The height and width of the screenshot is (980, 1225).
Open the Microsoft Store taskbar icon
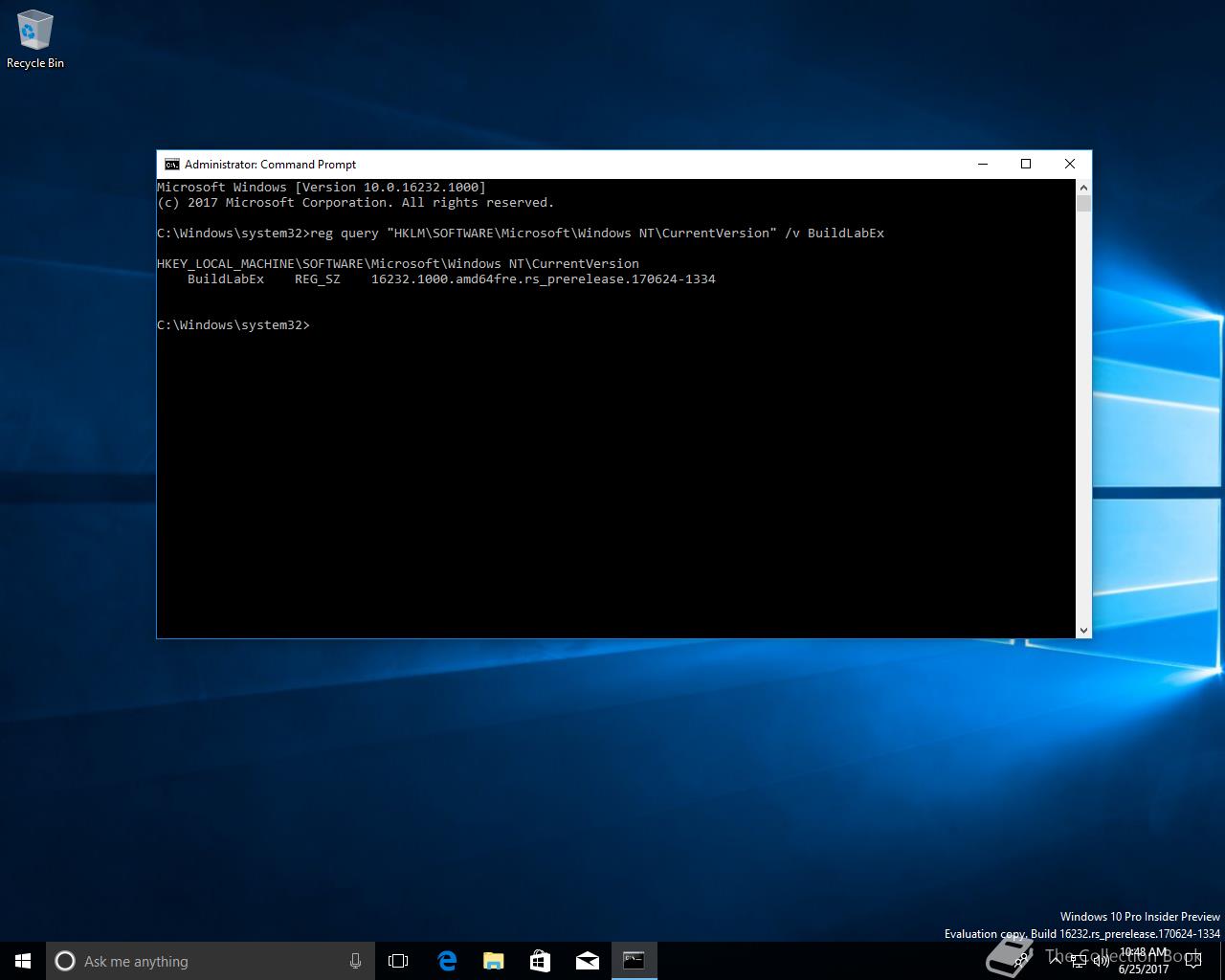540,961
